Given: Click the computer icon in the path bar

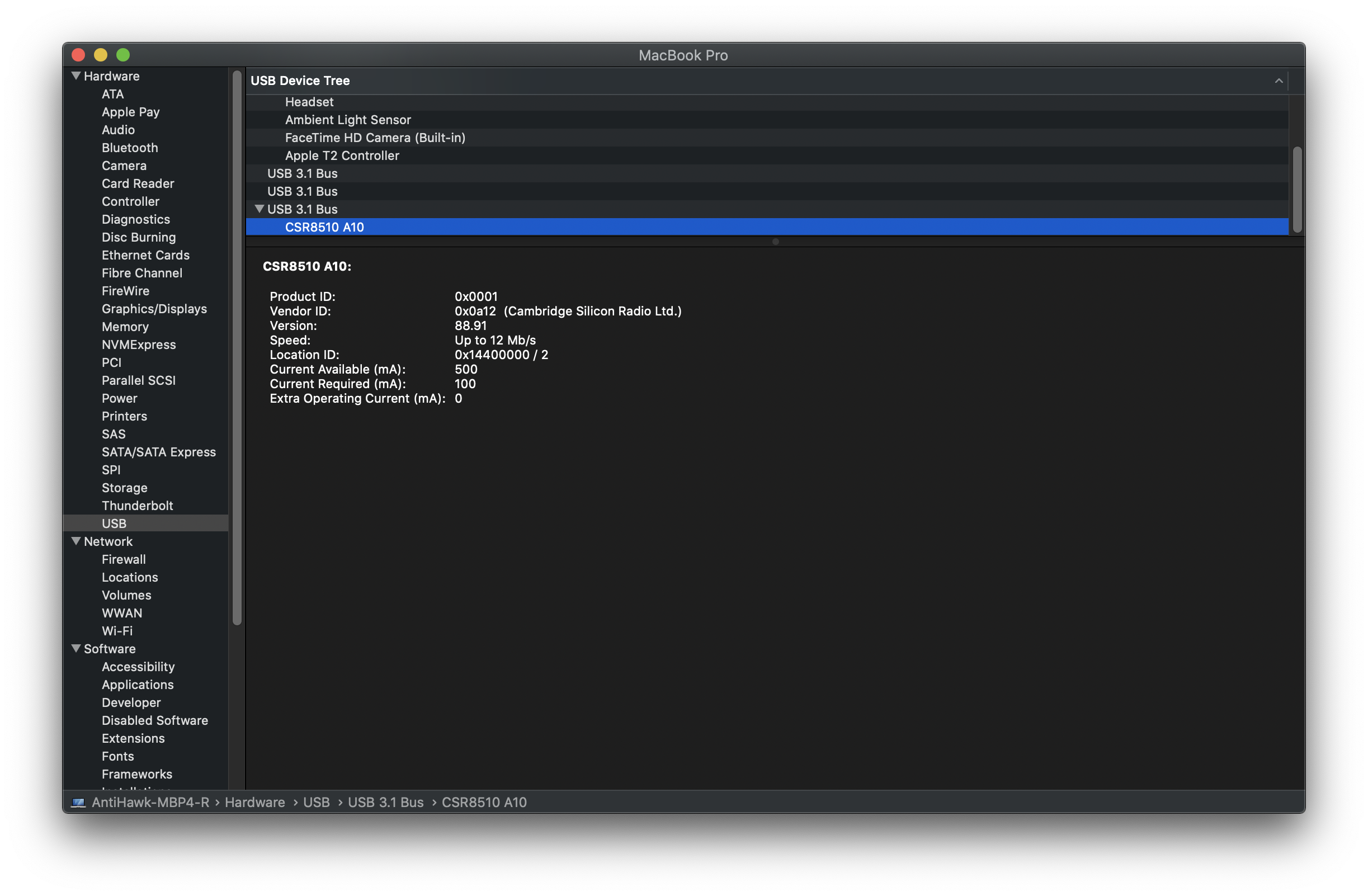Looking at the screenshot, I should point(78,803).
